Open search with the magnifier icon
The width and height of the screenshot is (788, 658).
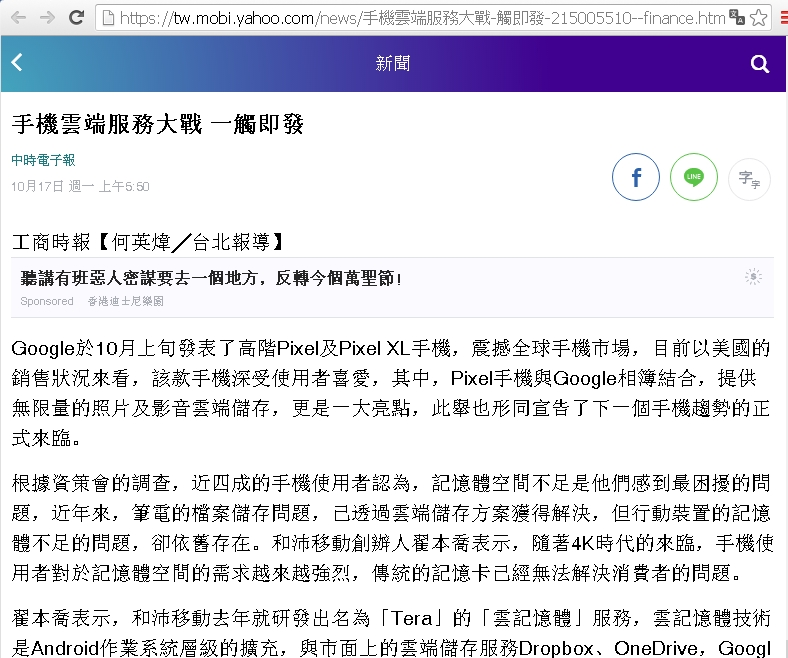click(x=759, y=64)
